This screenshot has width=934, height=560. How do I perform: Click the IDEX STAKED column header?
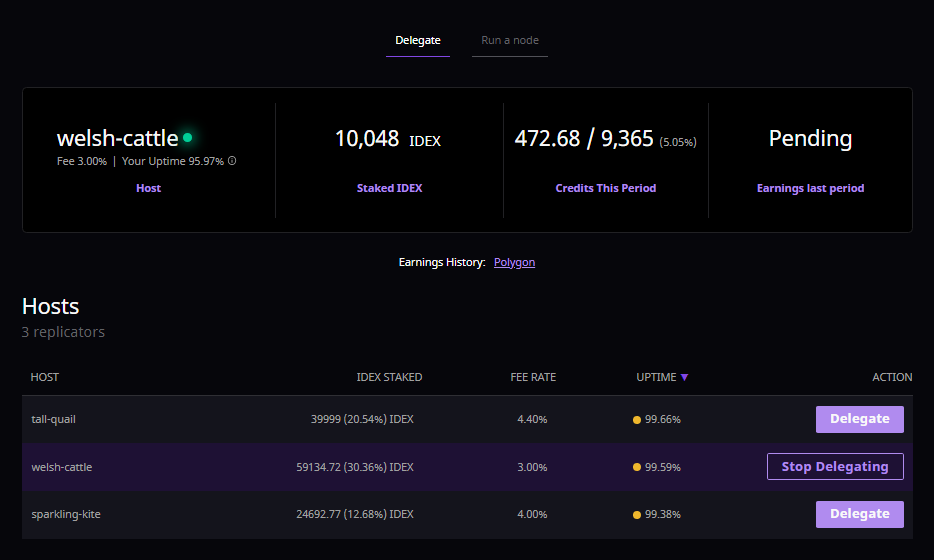point(389,377)
